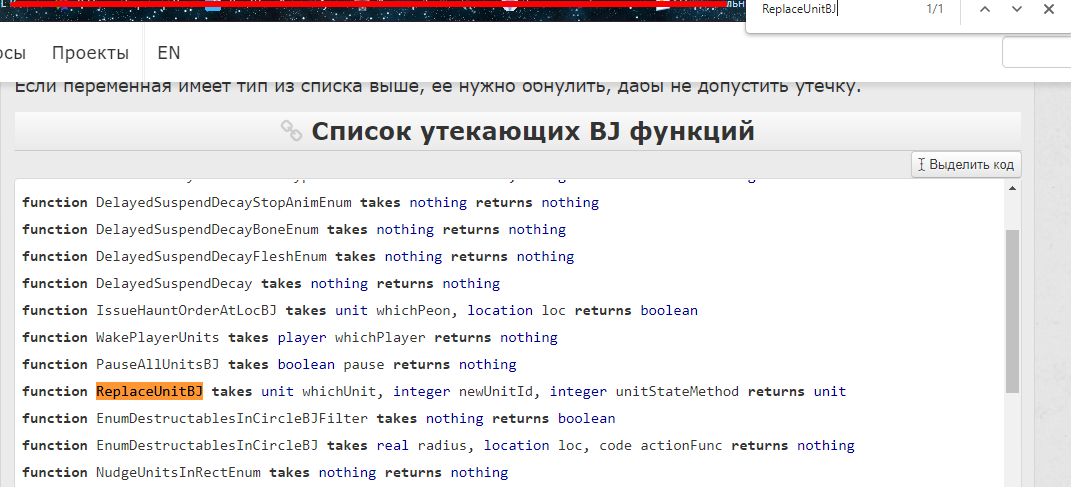1071x487 pixels.
Task: Go to previous find result
Action: 984,10
